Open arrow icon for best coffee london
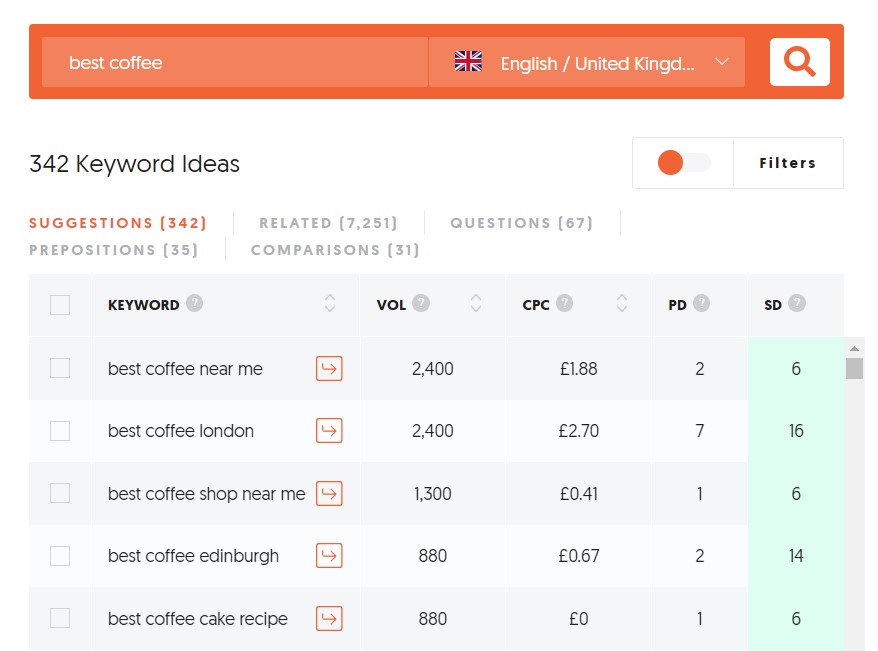The height and width of the screenshot is (651, 878). click(329, 430)
